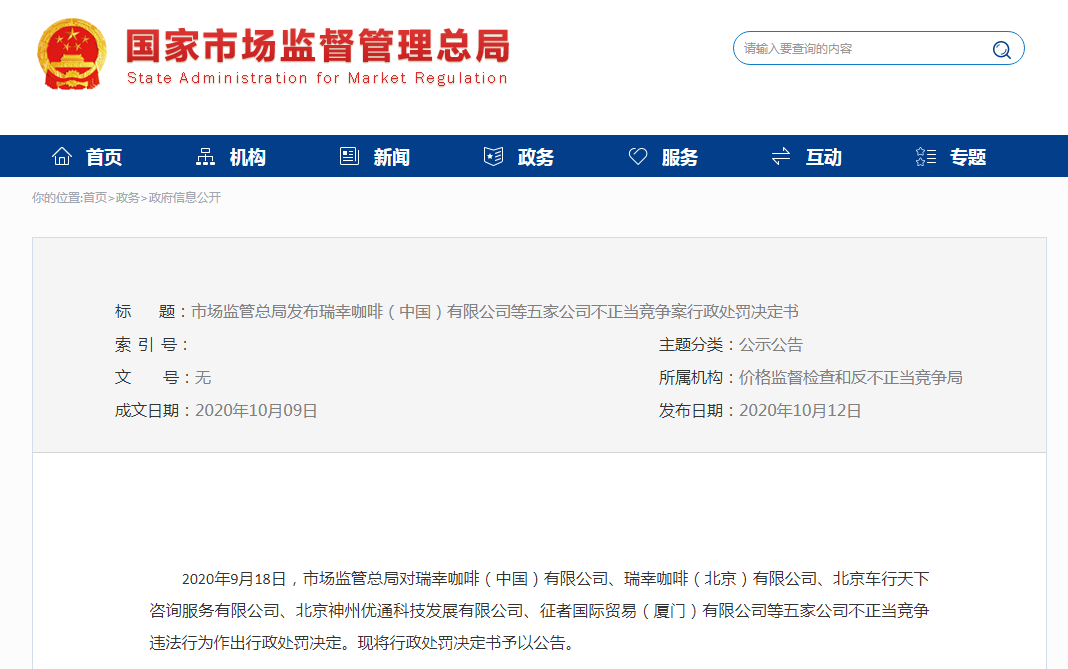Click the 价格监督检查和反不正当竞争局 department value
Viewport: 1068px width, 669px height.
tap(851, 377)
